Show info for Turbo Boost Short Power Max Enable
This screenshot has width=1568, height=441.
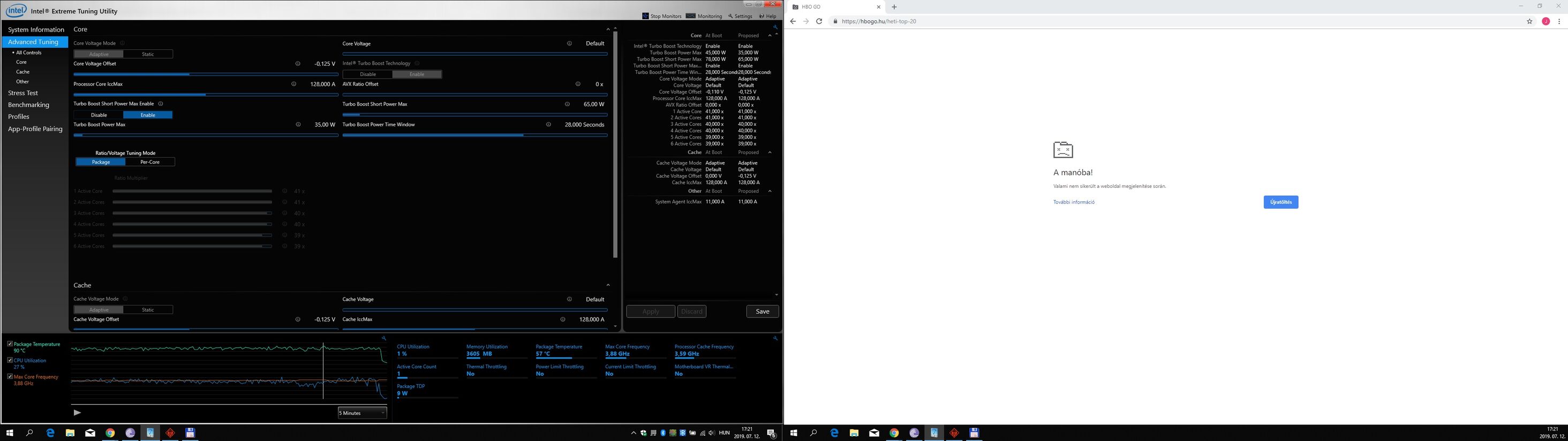tap(161, 103)
